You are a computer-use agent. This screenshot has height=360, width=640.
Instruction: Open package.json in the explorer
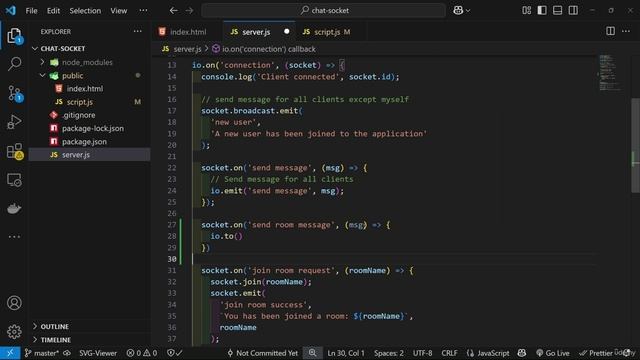pos(84,142)
